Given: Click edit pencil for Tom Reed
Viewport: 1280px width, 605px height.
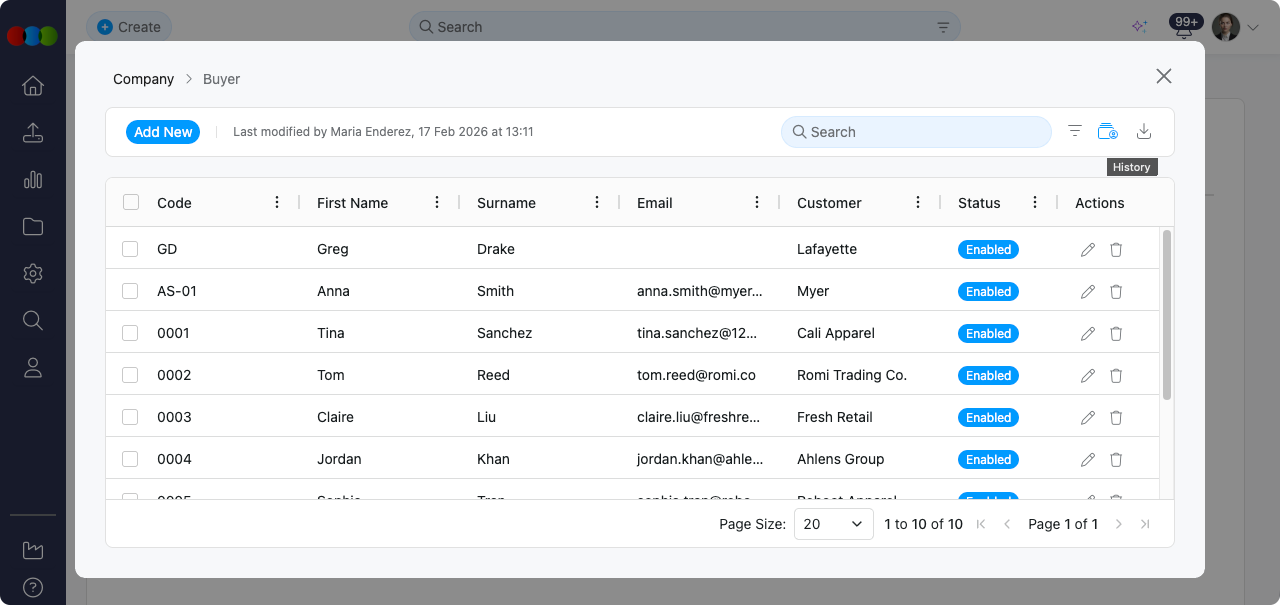Looking at the screenshot, I should click(x=1088, y=376).
